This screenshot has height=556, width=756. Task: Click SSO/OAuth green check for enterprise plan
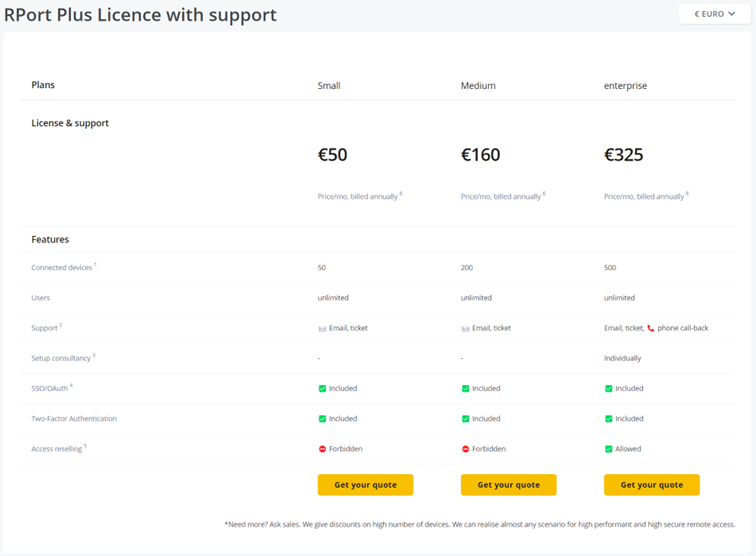coord(608,388)
